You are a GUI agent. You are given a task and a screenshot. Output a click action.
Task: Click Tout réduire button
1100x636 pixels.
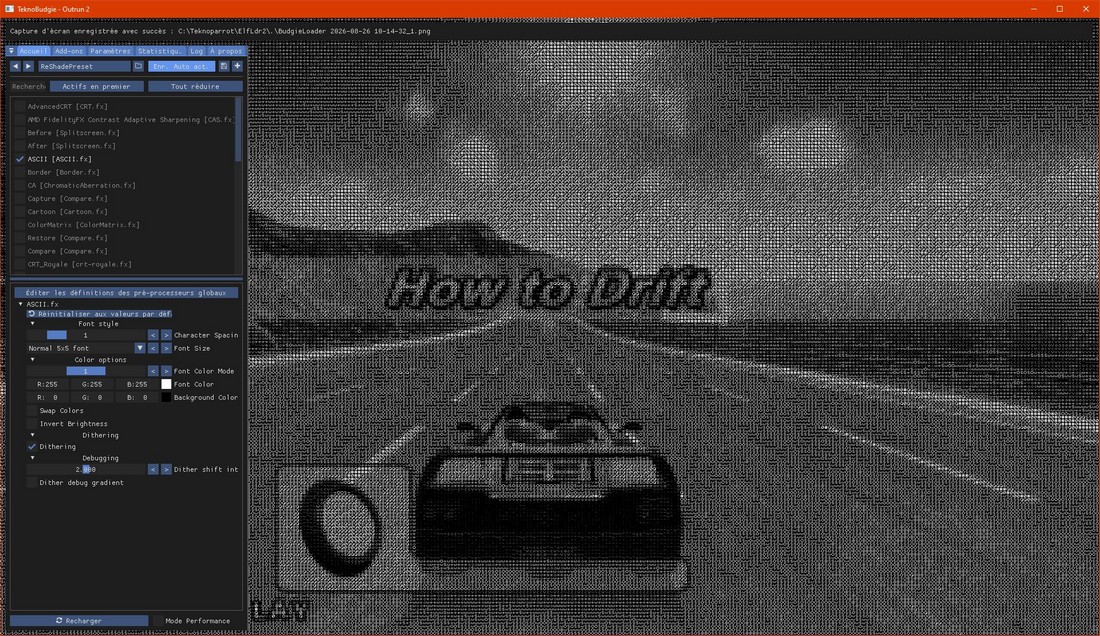tap(195, 86)
